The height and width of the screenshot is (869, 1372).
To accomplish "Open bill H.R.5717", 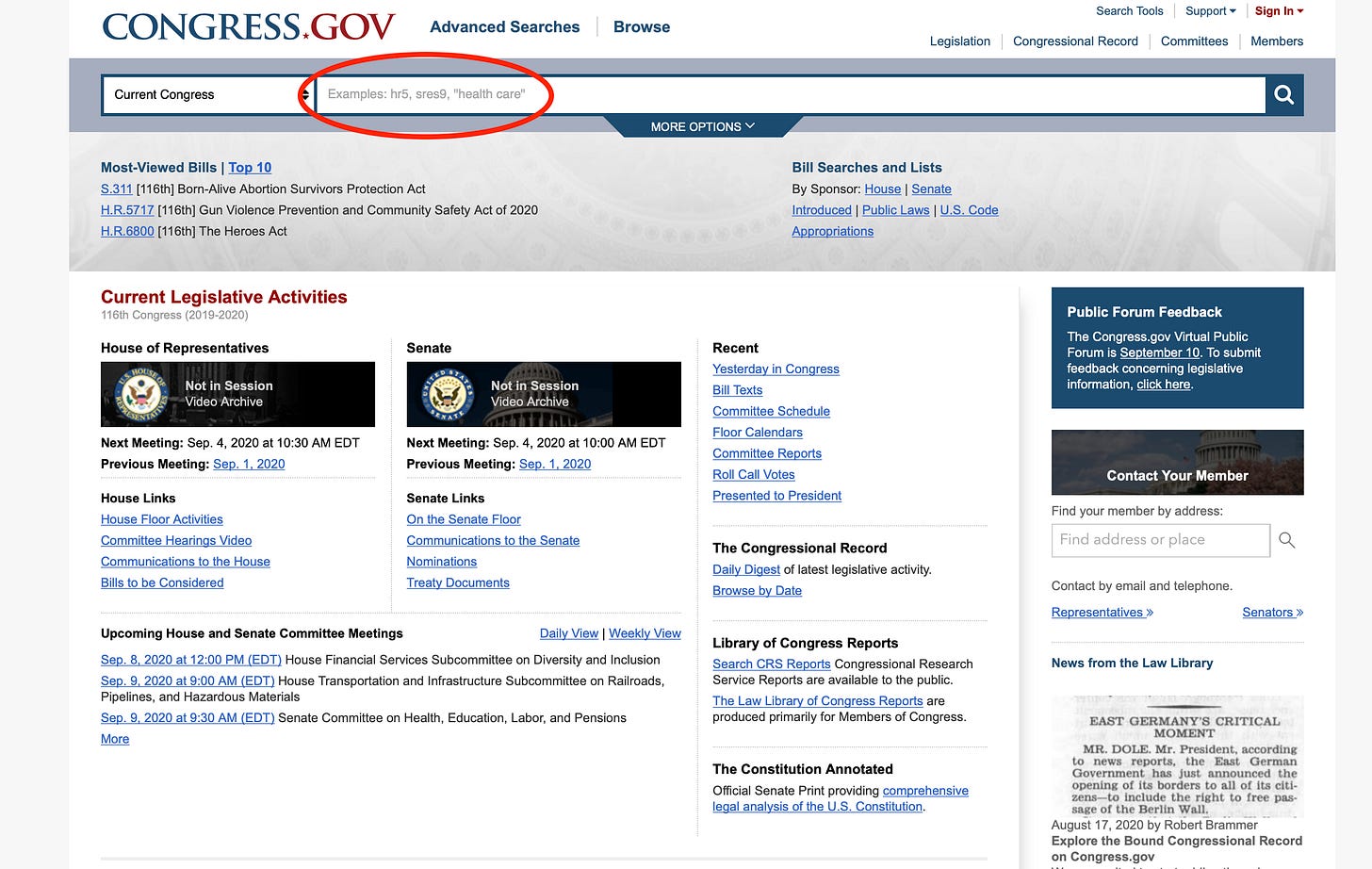I will [127, 210].
